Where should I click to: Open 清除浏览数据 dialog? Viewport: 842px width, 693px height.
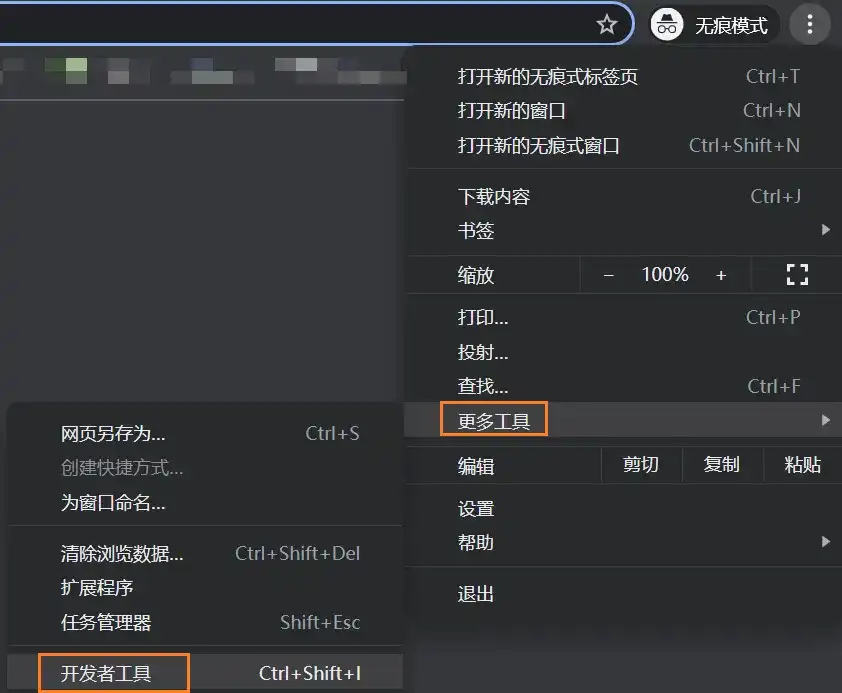(x=122, y=554)
